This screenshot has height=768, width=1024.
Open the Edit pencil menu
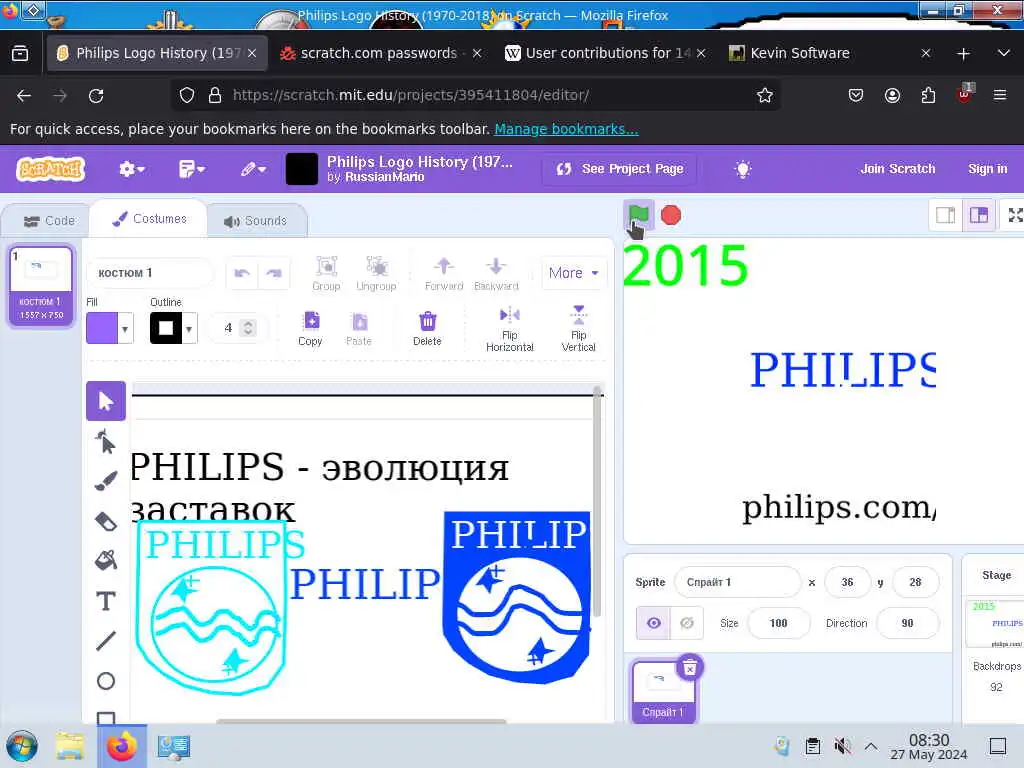253,169
